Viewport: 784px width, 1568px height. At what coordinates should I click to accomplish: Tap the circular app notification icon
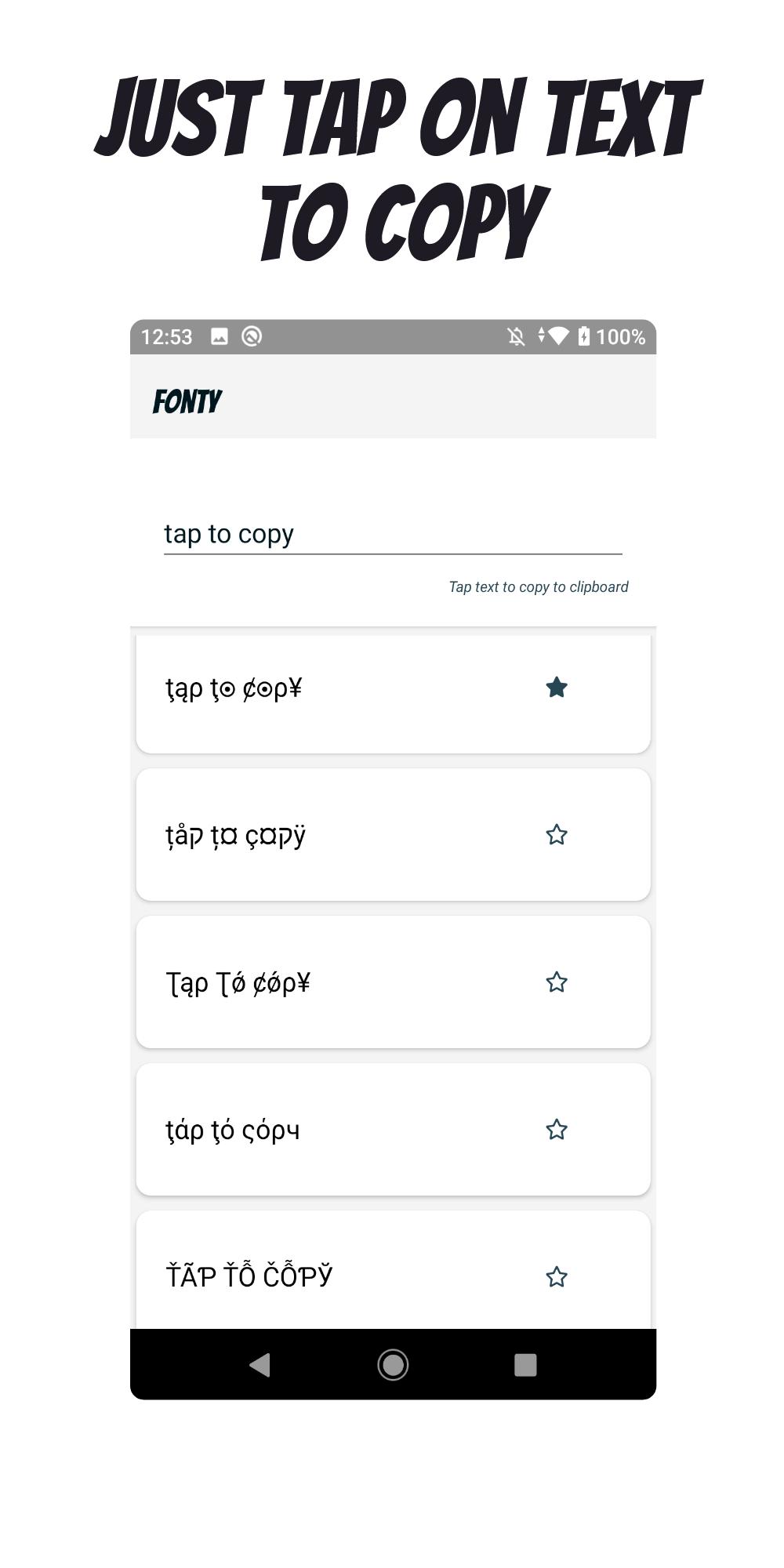(x=252, y=337)
